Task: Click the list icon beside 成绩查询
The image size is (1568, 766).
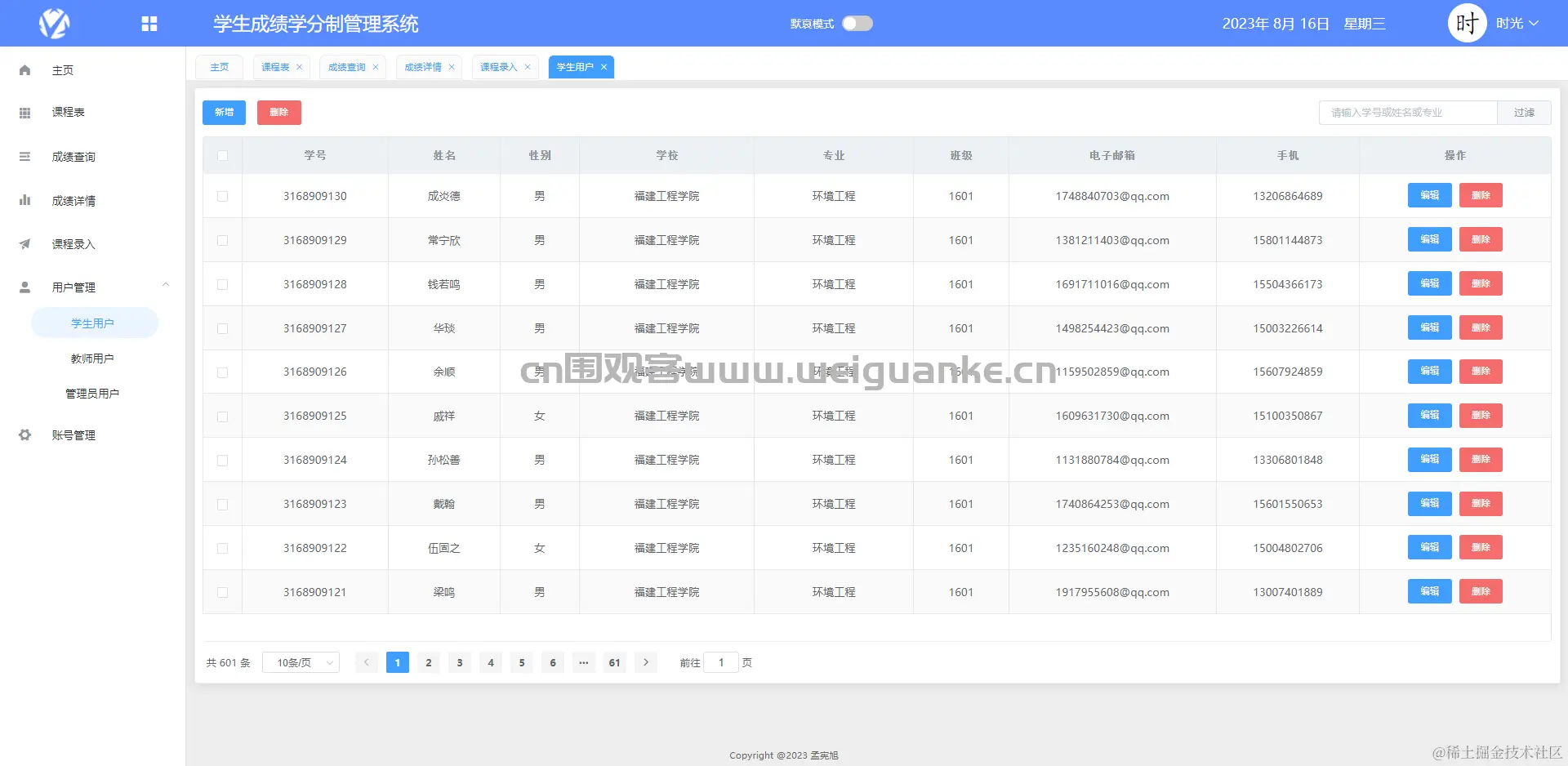Action: [24, 157]
